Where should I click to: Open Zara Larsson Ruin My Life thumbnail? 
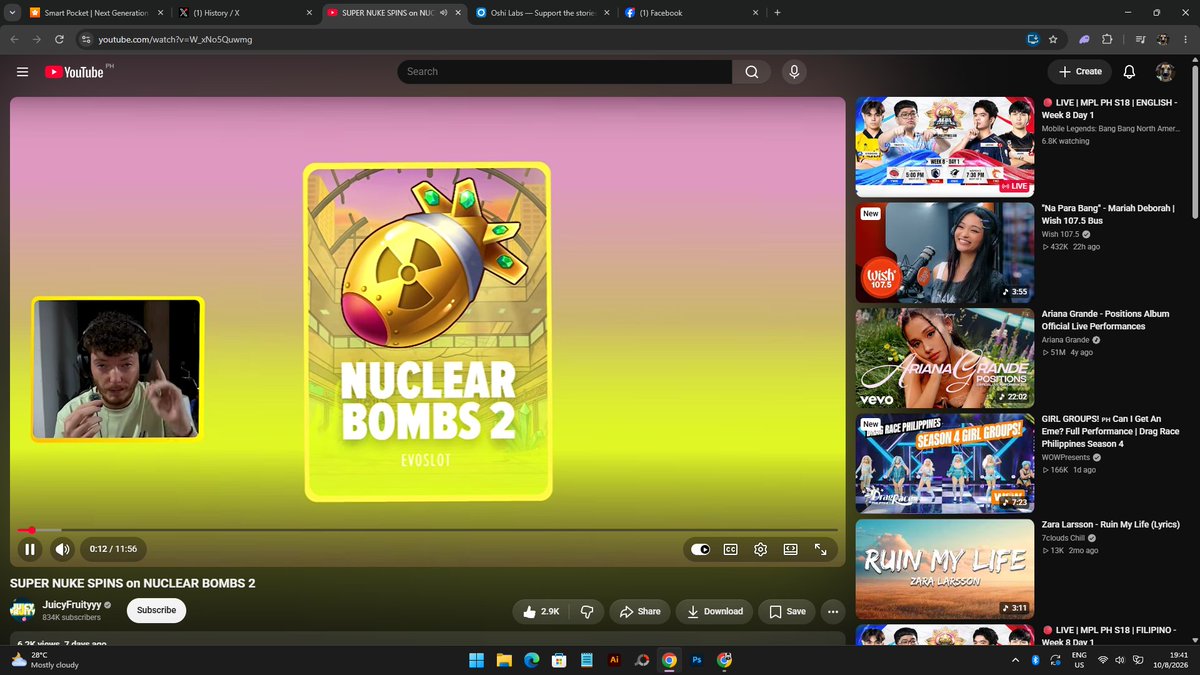(945, 568)
